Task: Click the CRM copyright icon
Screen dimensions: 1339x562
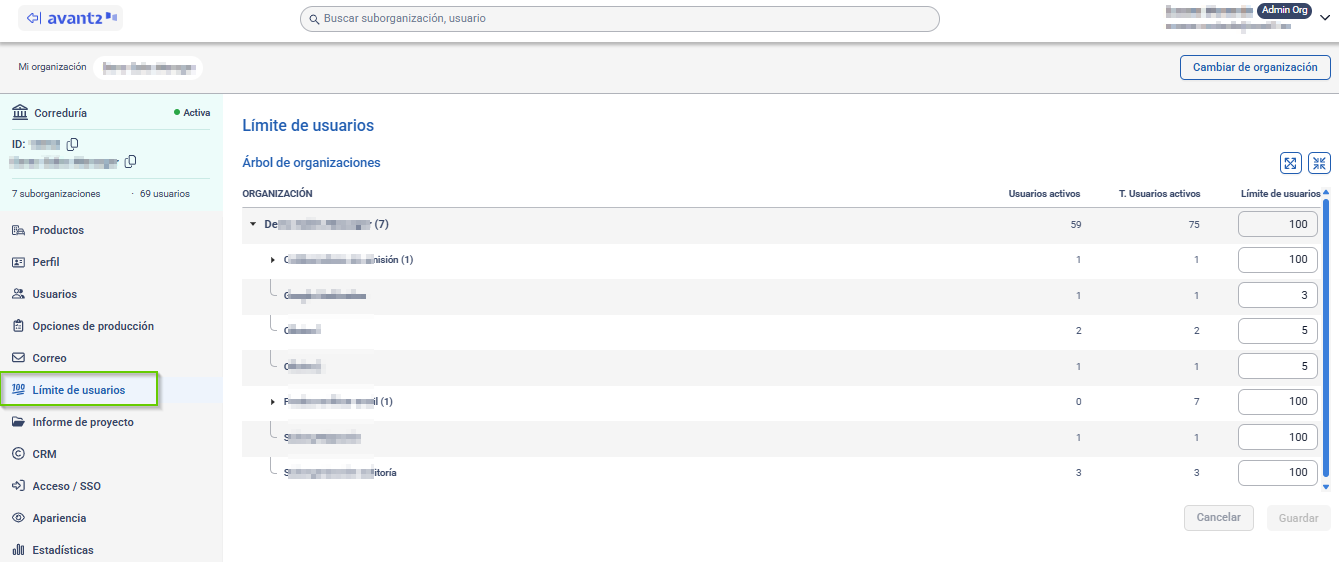Action: 18,454
